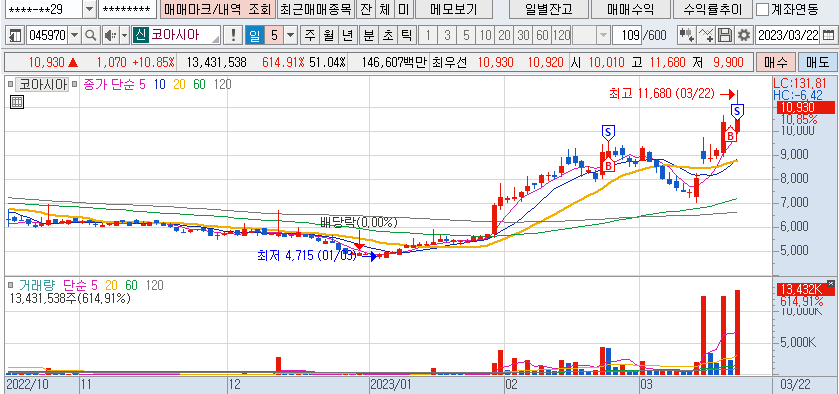Open stock search magnifier icon
839x394 pixels.
click(x=91, y=36)
